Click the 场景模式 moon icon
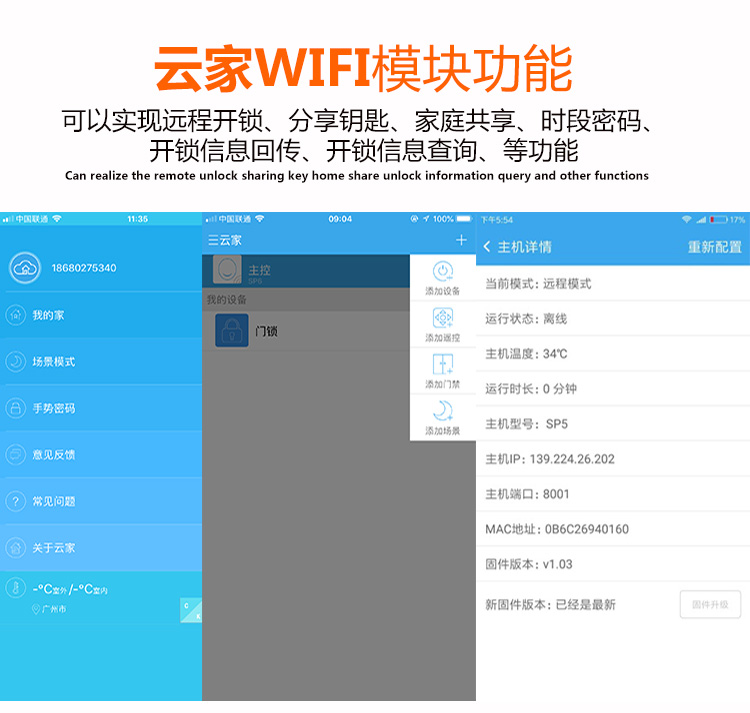This screenshot has height=713, width=750. 16,362
